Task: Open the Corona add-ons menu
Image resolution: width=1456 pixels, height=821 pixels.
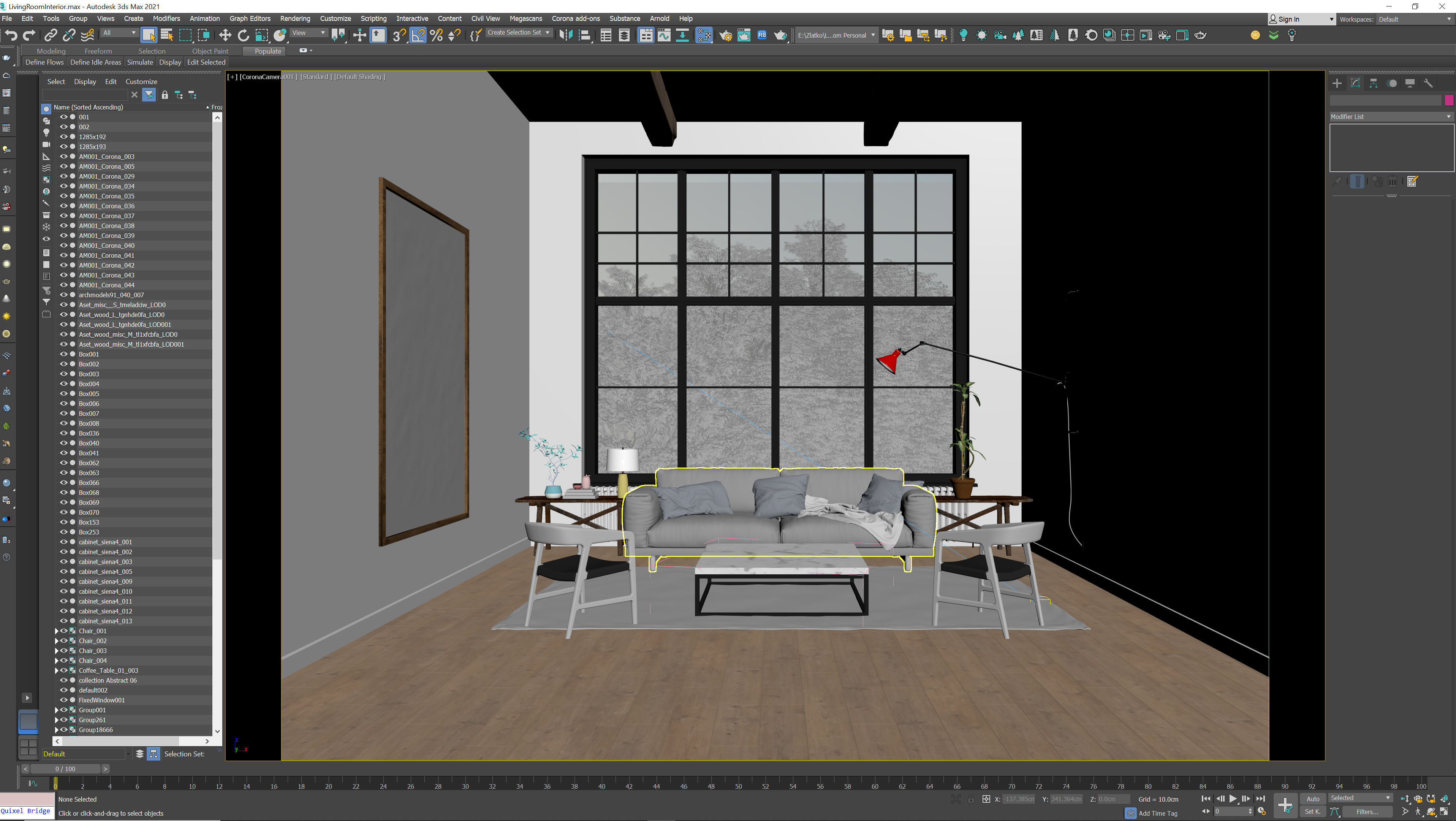Action: tap(575, 19)
